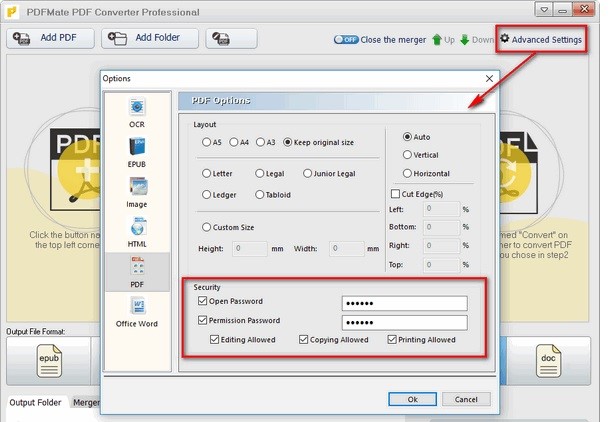612x422 pixels.
Task: Click the Add PDF toolbar button
Action: [50, 38]
